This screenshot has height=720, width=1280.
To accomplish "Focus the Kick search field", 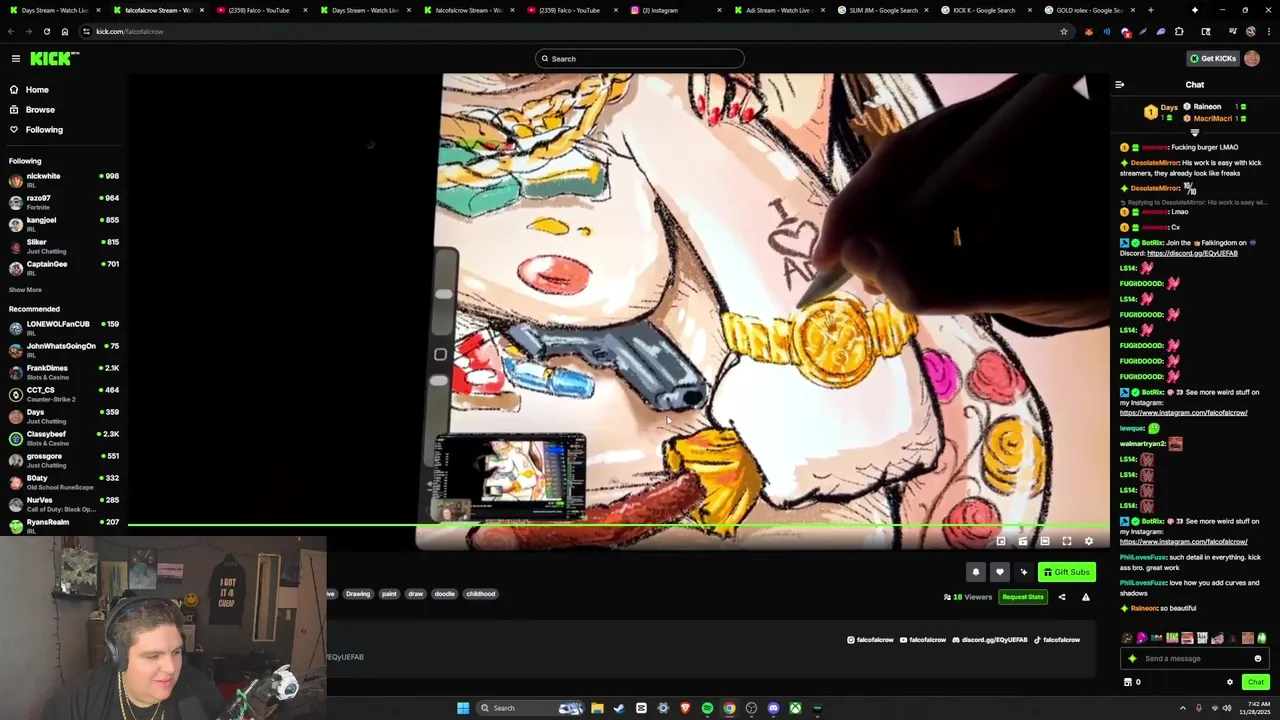I will [x=640, y=59].
